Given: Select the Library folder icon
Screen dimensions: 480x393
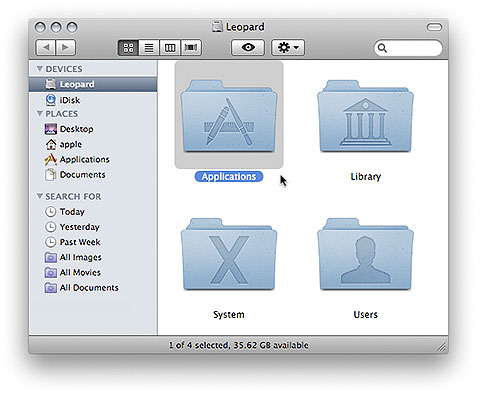Looking at the screenshot, I should pos(365,116).
